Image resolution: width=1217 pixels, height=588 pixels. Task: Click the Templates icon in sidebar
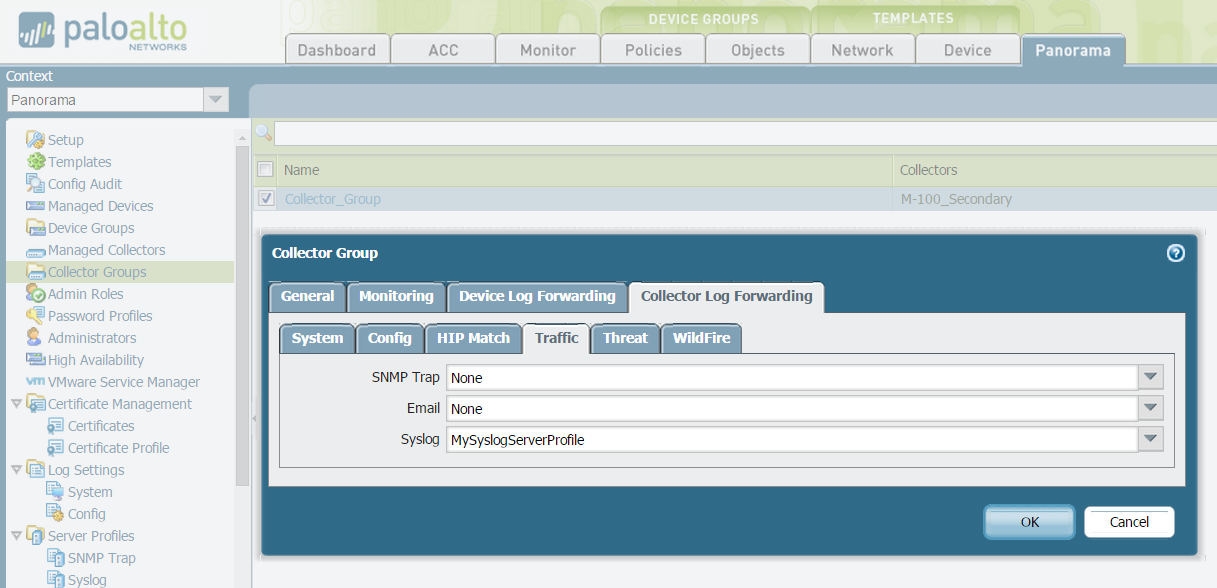tap(36, 162)
